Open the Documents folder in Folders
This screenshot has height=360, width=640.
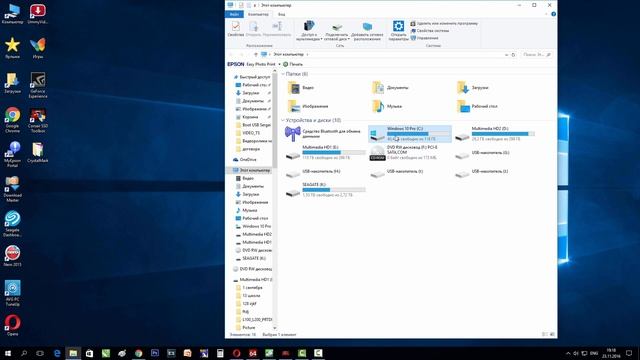[x=391, y=88]
